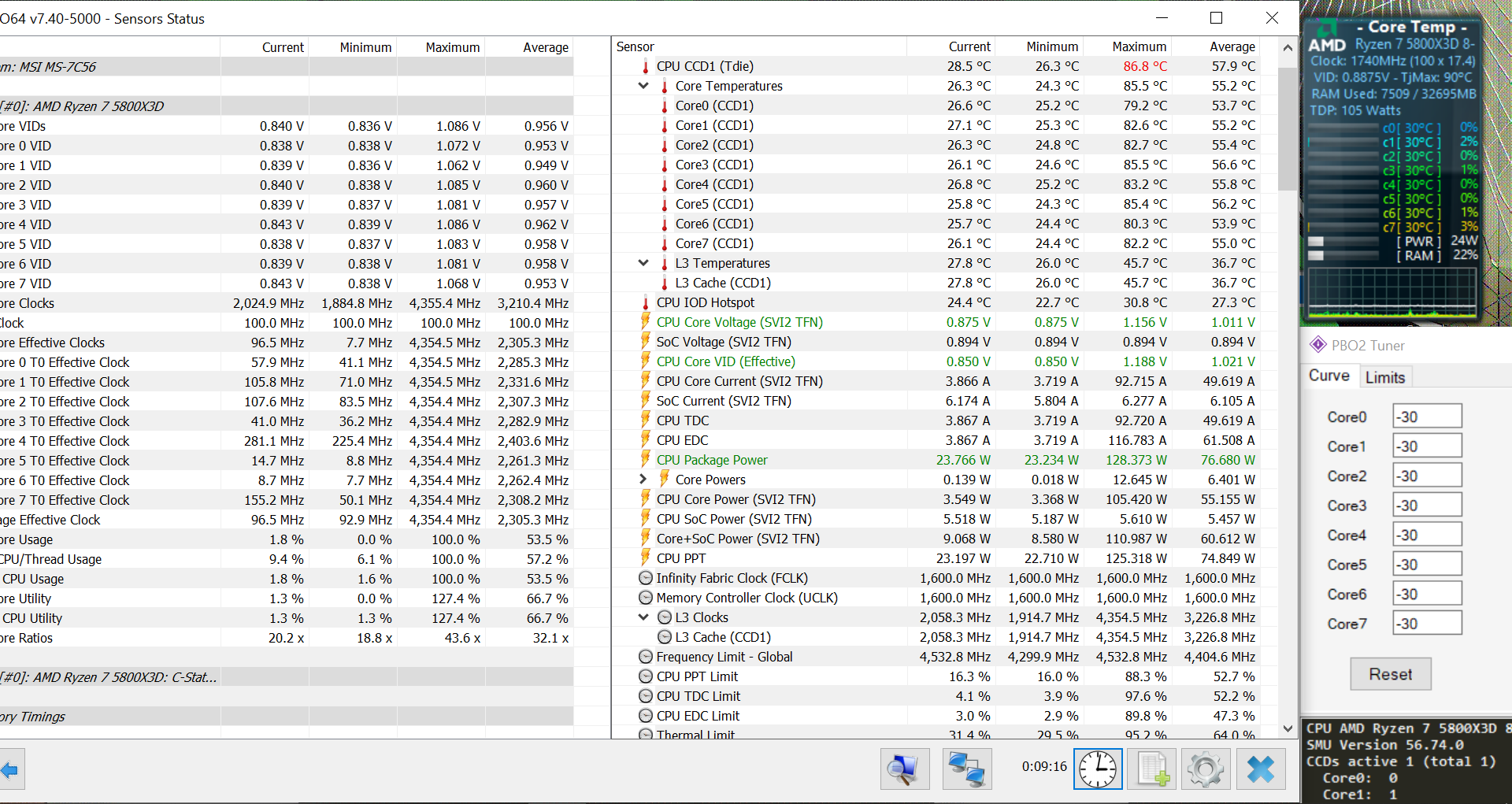Screen dimensions: 1512x804
Task: Click the magnifier-monitor icon in the bottom toolbar
Action: point(905,769)
